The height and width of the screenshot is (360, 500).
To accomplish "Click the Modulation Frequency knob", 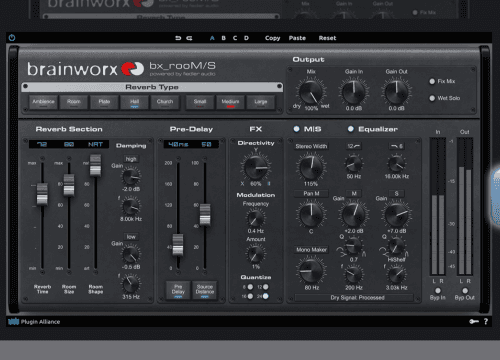I will pyautogui.click(x=256, y=219).
